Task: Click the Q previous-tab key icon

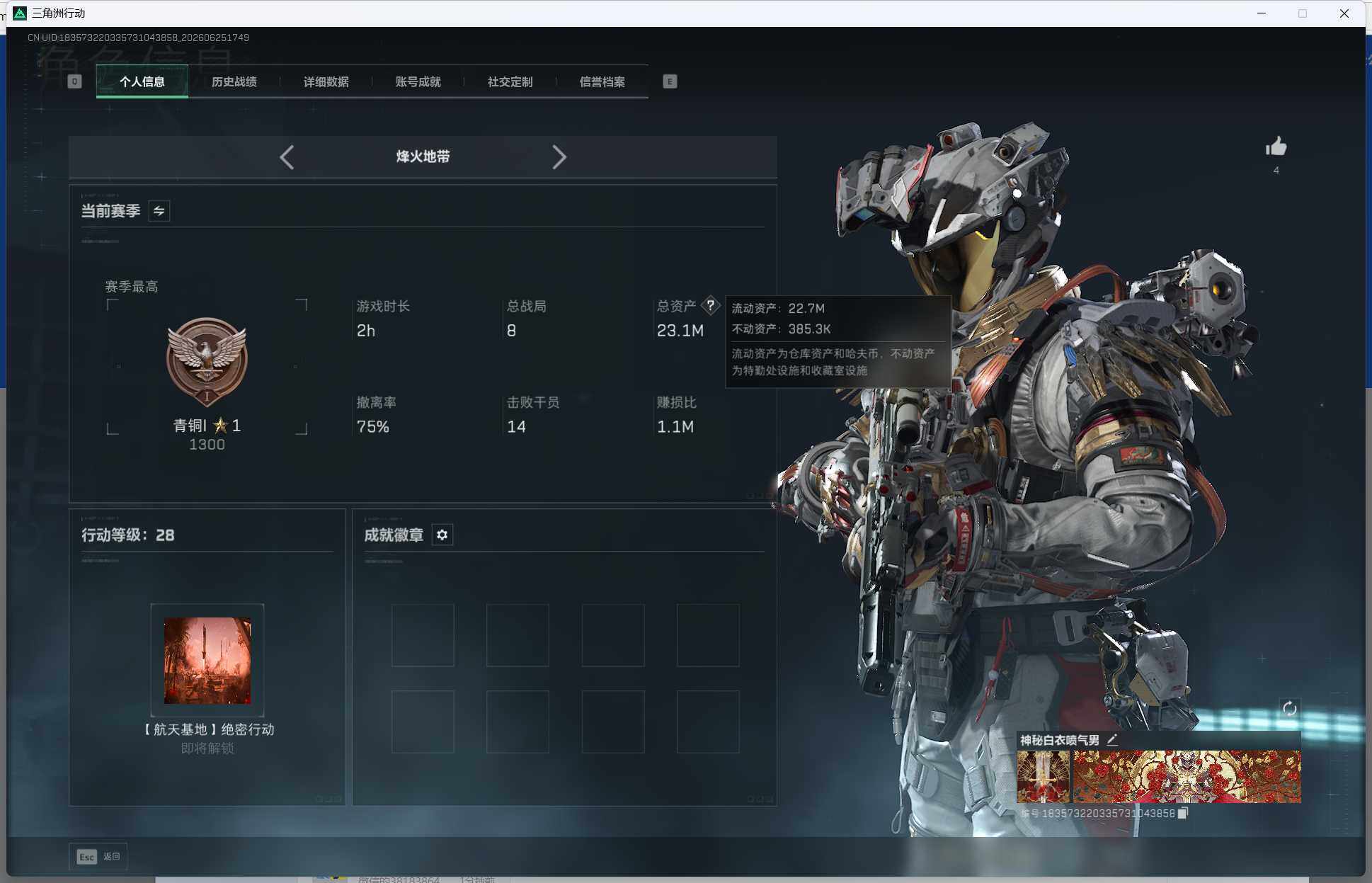Action: 74,81
